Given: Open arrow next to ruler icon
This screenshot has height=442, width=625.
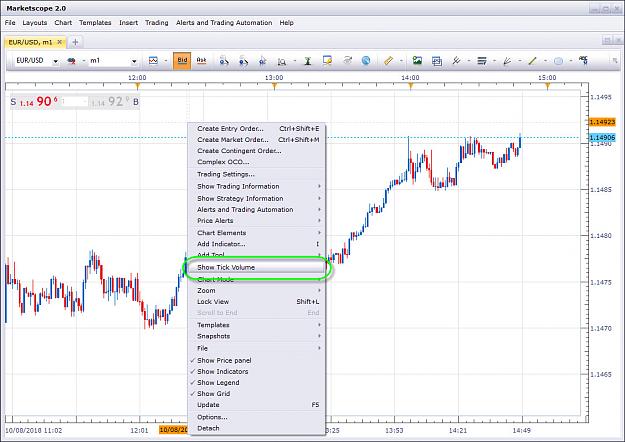Looking at the screenshot, I should point(401,61).
